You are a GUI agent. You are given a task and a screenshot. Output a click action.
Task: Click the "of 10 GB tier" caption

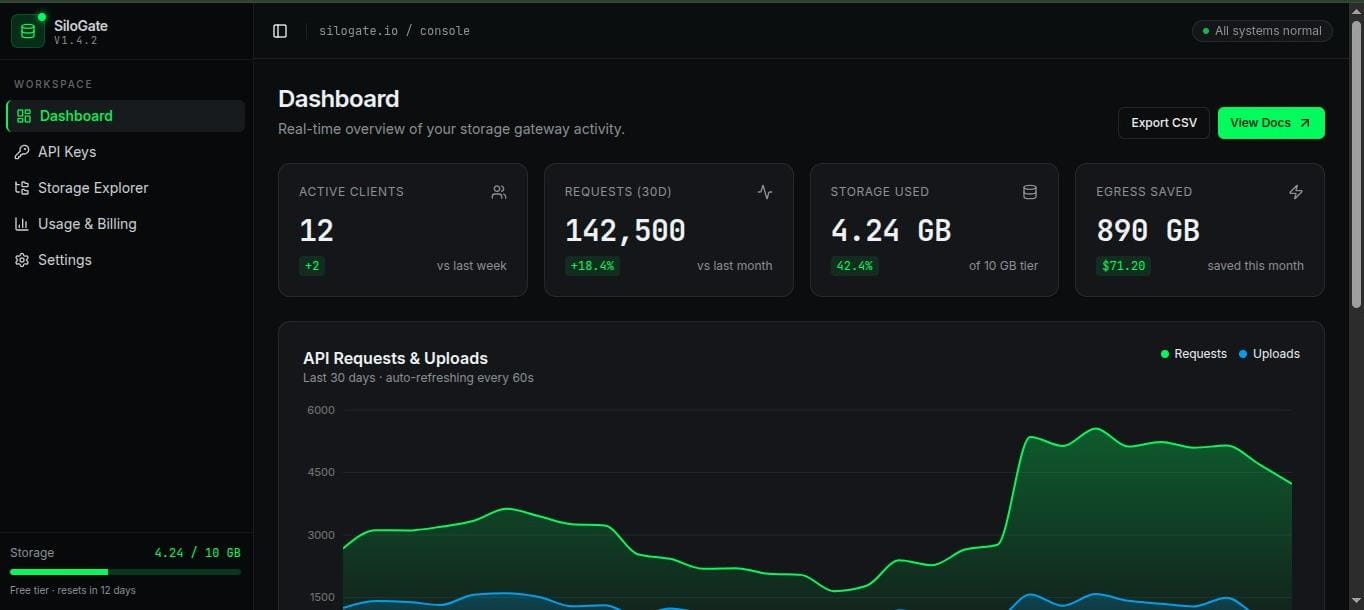point(1003,266)
